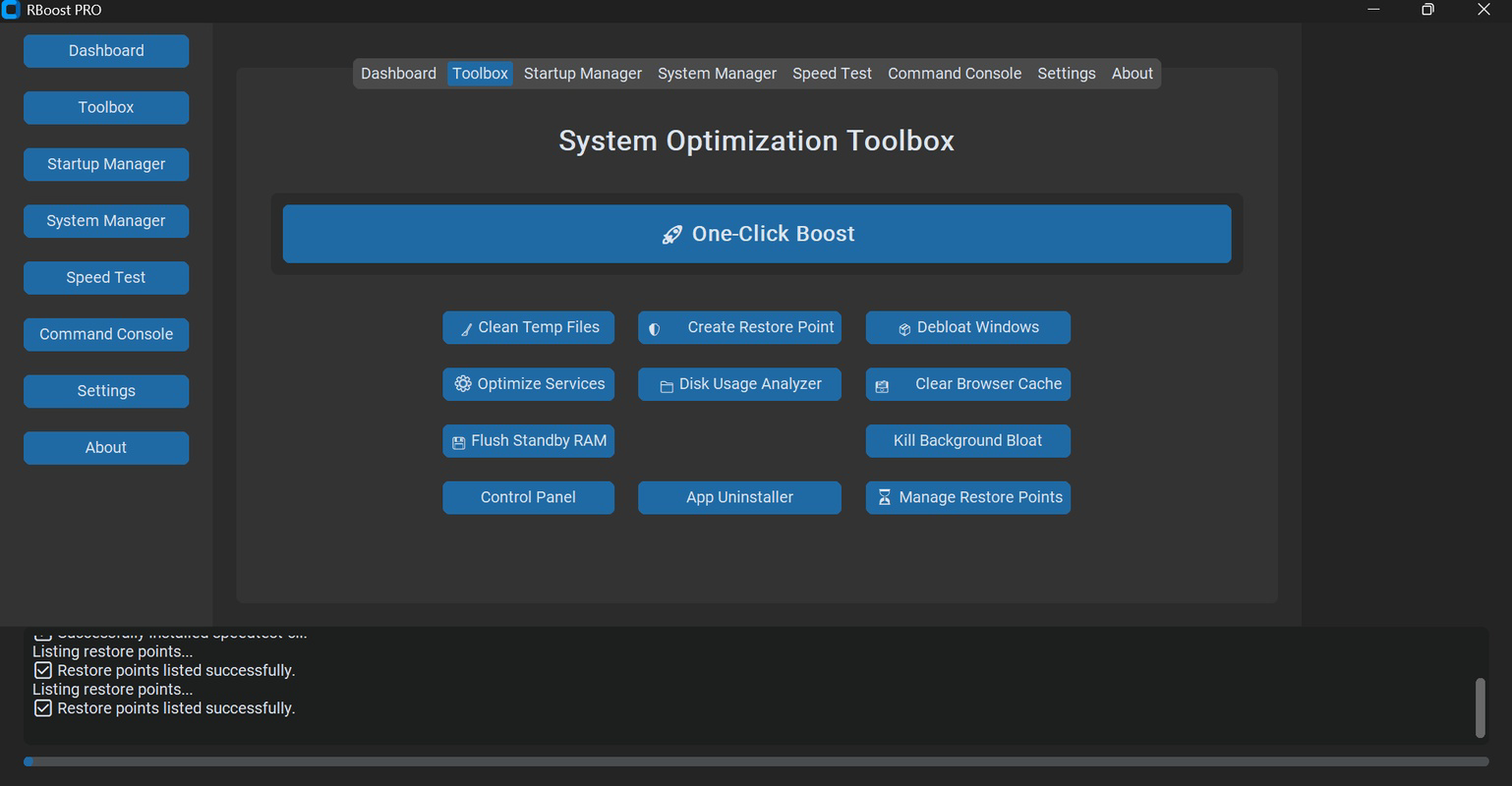Click the first 'Listing restore points...' log line

(113, 651)
